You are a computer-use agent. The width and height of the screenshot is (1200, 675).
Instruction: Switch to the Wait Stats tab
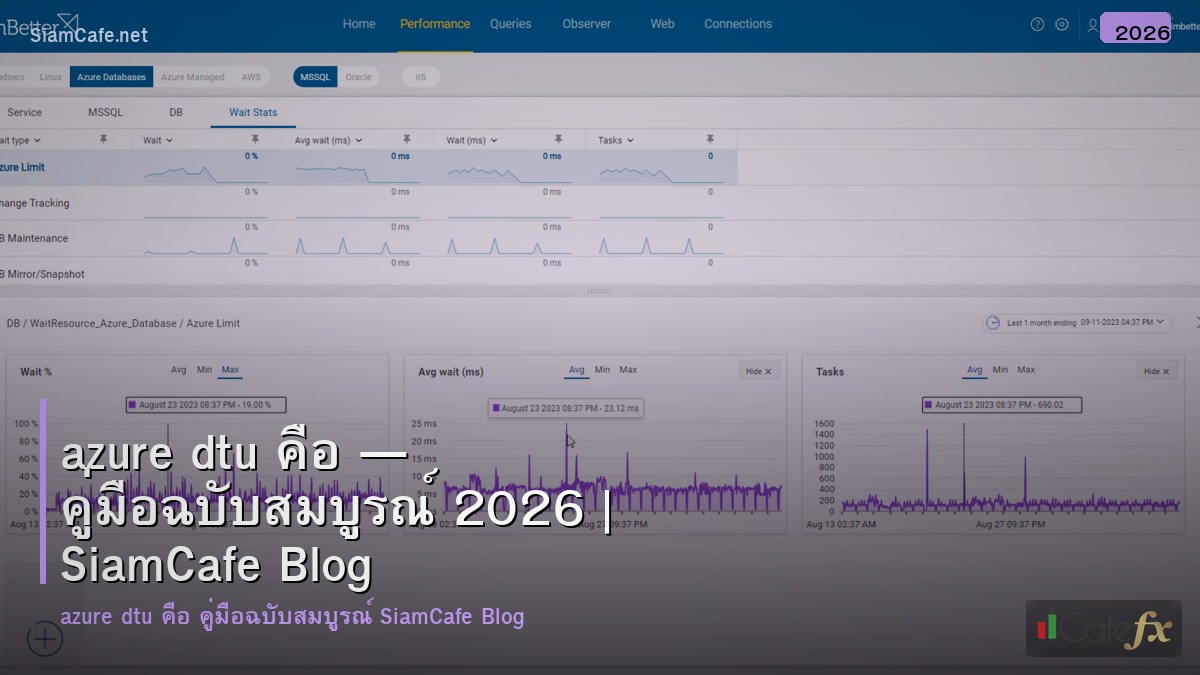pyautogui.click(x=253, y=112)
